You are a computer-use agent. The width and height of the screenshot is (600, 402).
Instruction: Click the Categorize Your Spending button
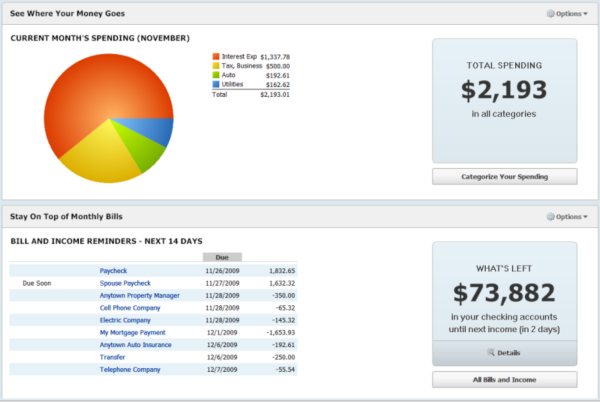coord(505,177)
